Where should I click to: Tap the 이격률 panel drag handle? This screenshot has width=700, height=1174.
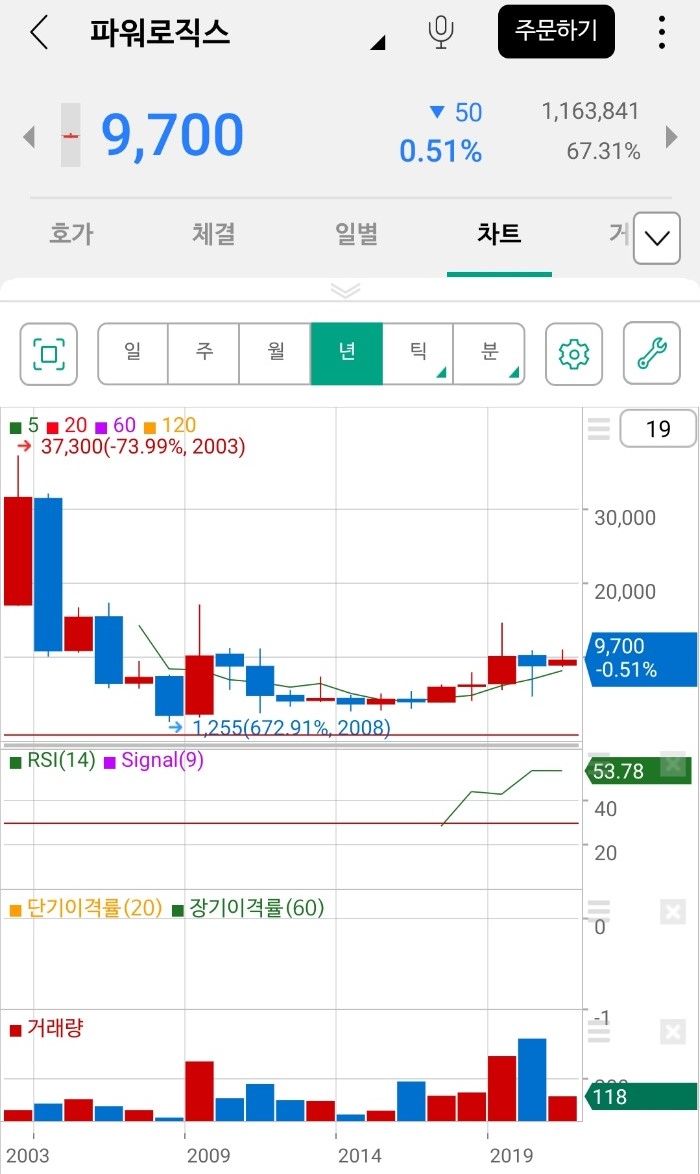click(598, 910)
